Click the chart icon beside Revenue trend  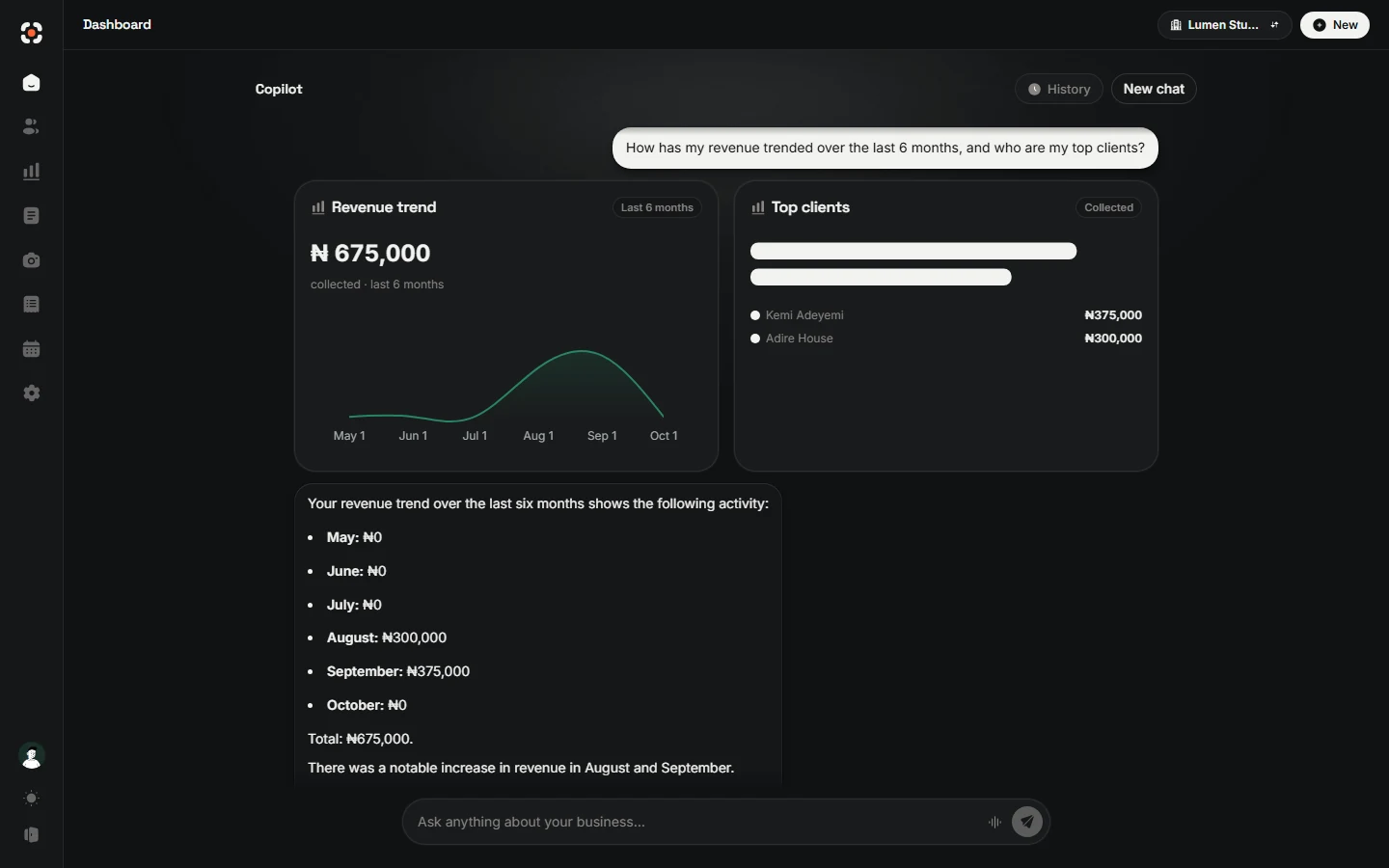(318, 207)
